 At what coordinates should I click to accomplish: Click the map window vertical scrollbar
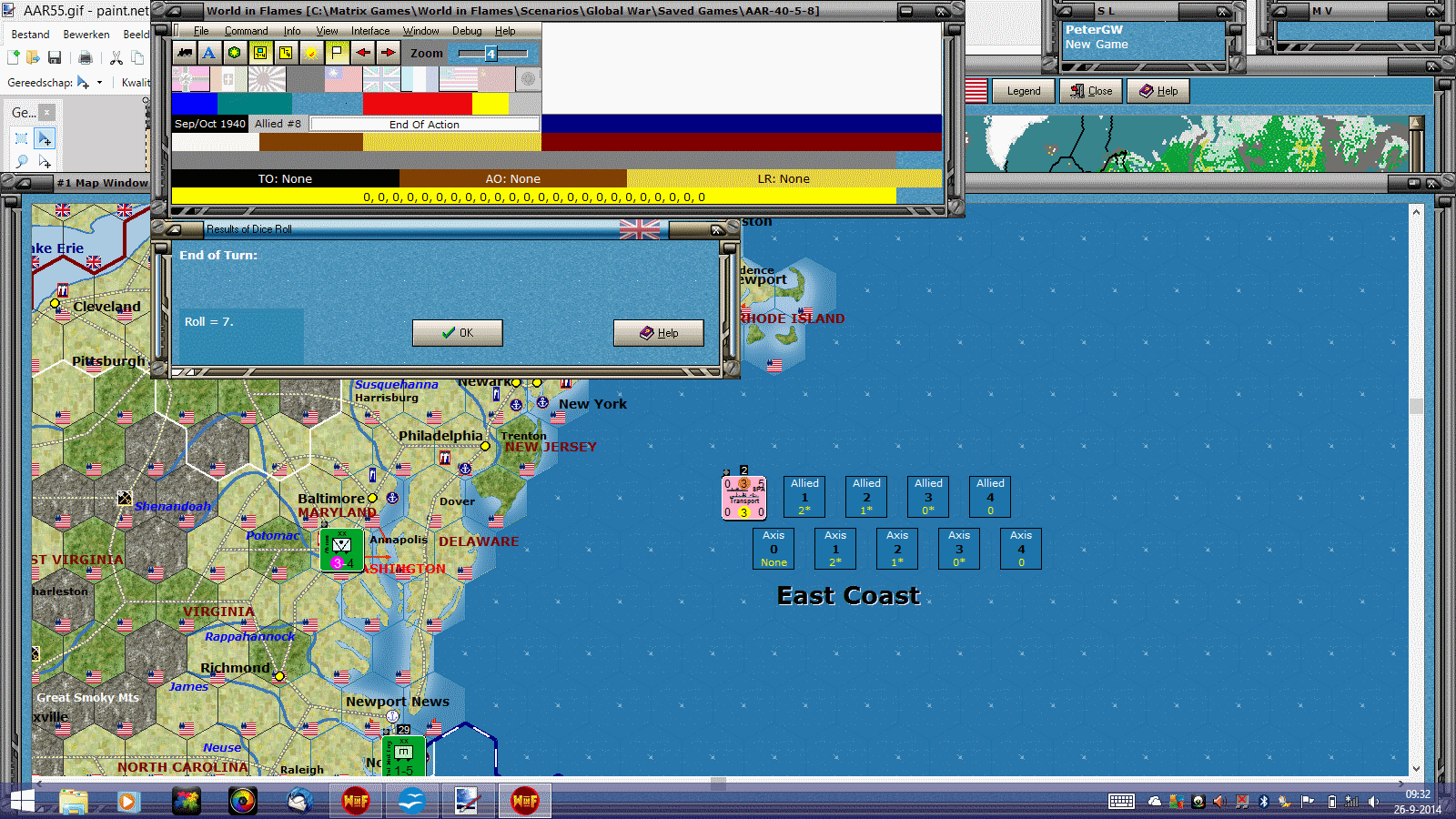[1416, 490]
